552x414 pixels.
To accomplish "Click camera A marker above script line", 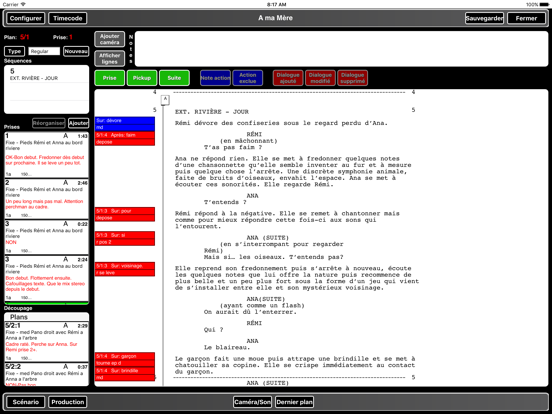I will click(x=165, y=100).
